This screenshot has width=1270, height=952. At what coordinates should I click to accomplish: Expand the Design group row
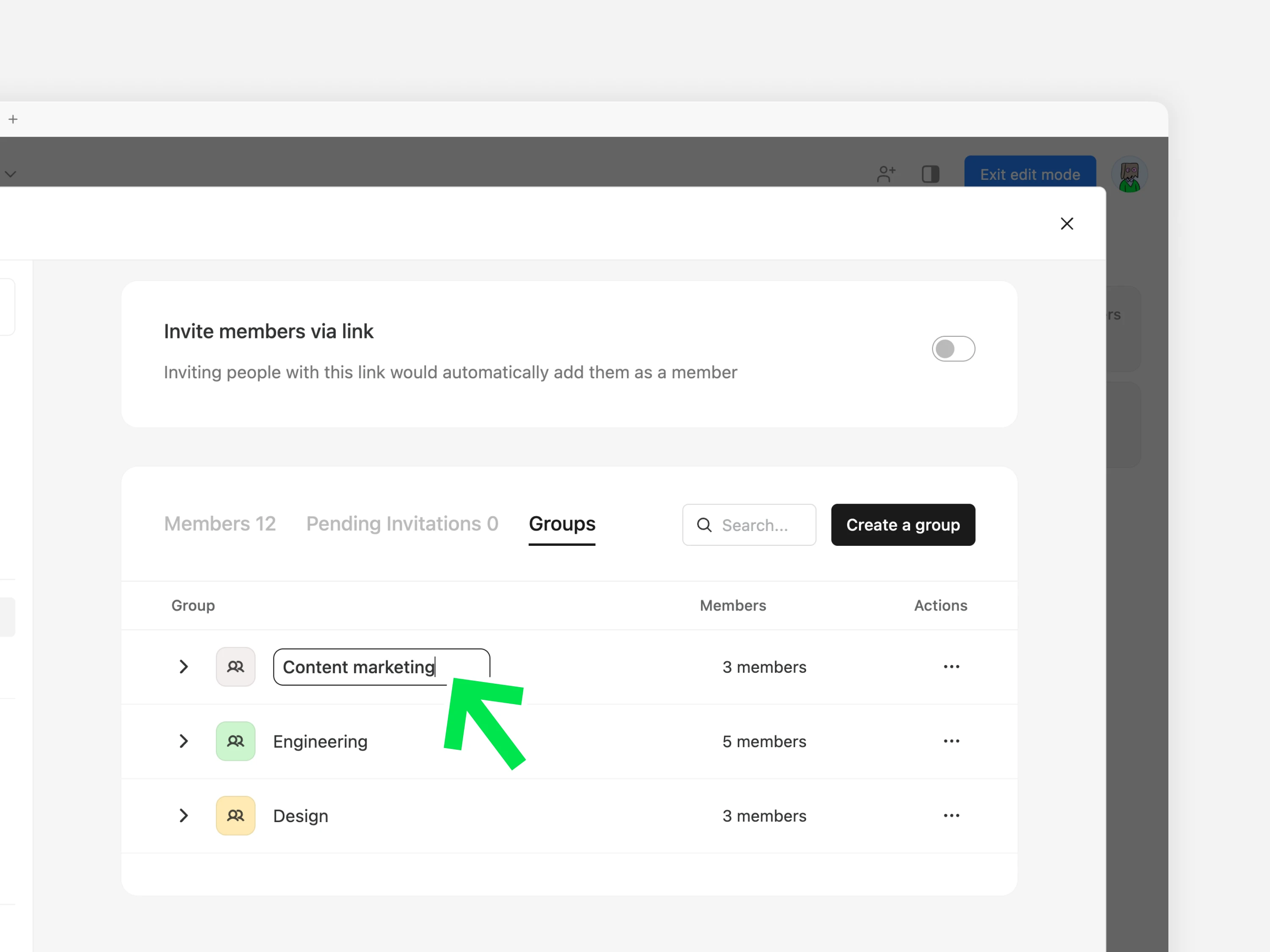[184, 815]
